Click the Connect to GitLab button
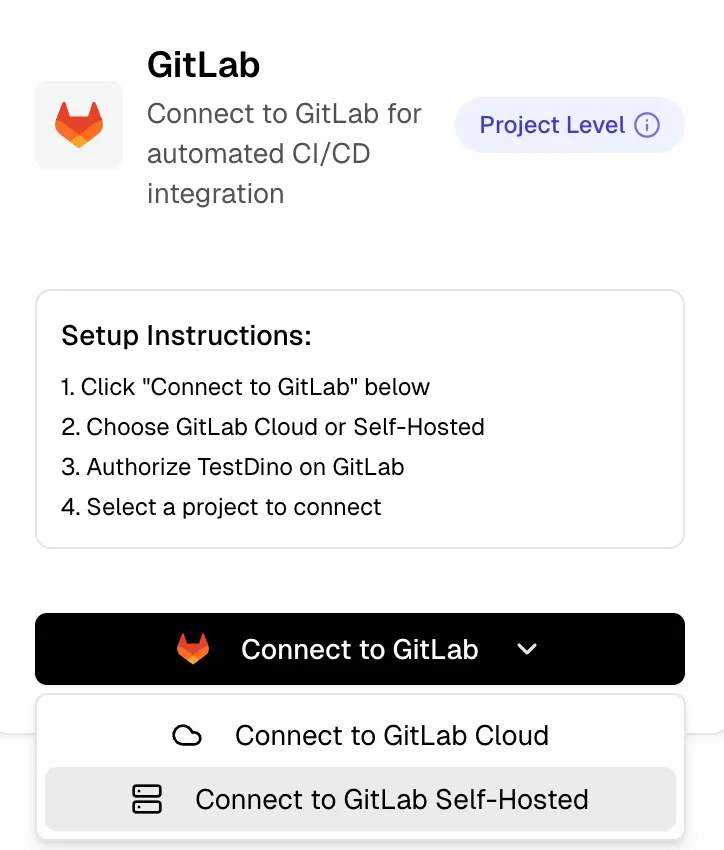The height and width of the screenshot is (850, 724). (x=360, y=649)
